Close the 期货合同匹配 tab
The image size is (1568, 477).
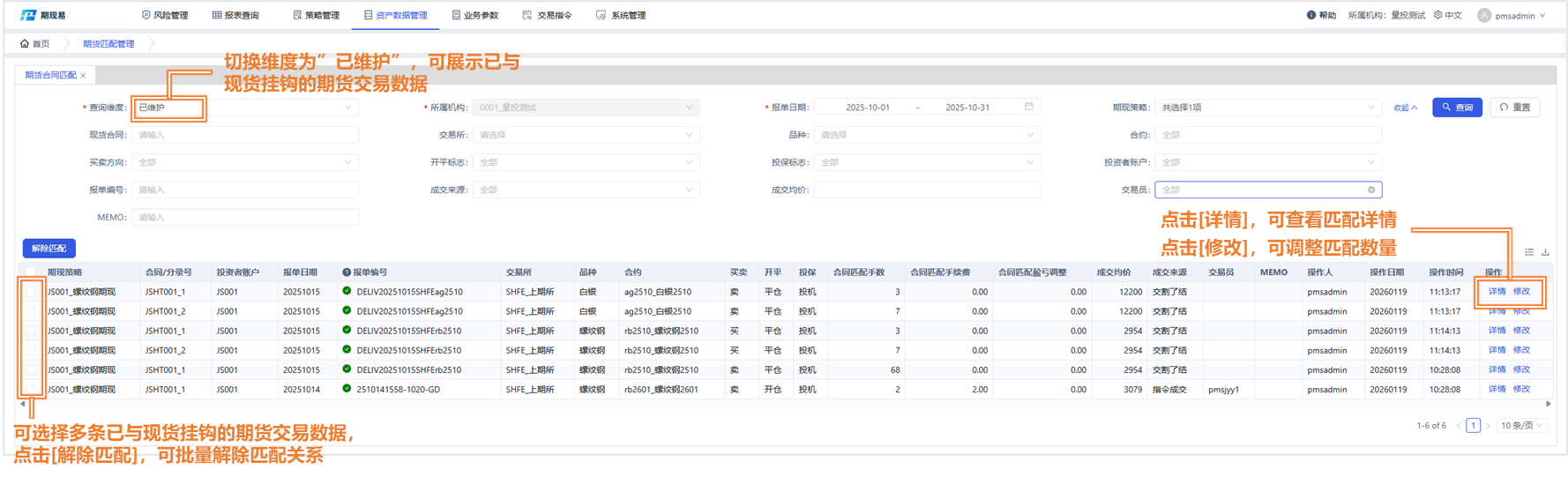coord(84,76)
